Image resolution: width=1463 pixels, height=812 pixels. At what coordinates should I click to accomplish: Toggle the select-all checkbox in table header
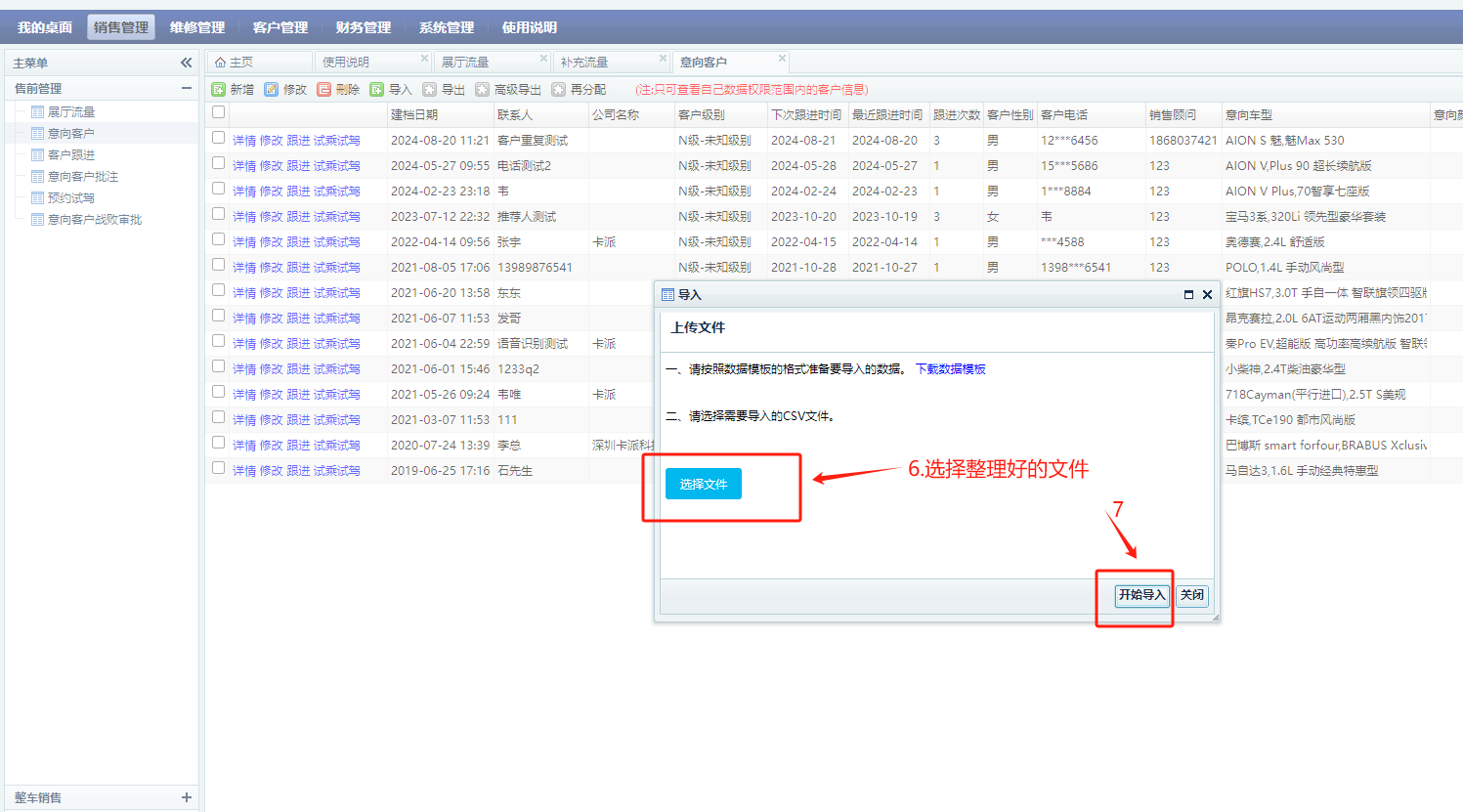pyautogui.click(x=219, y=112)
